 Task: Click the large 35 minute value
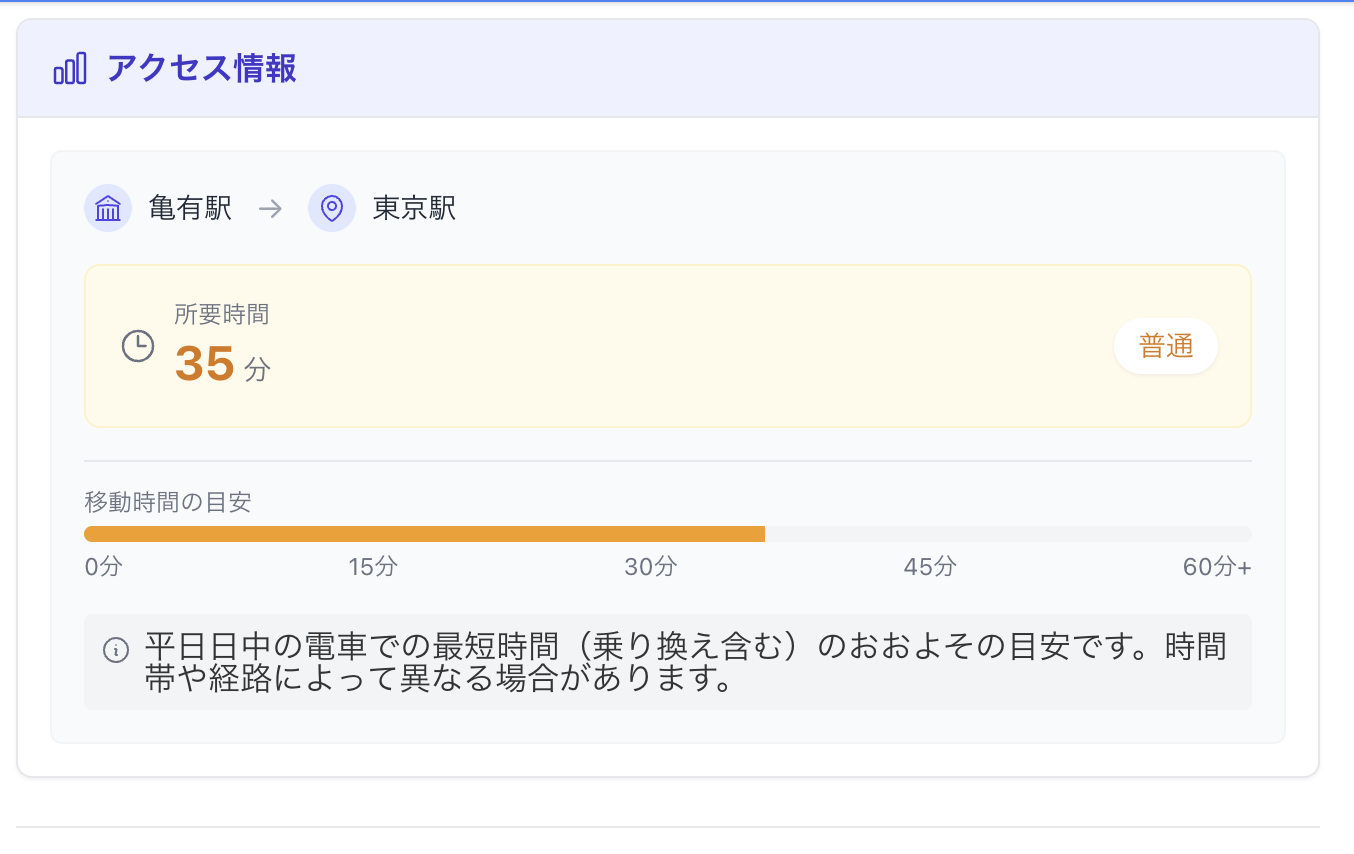[205, 364]
